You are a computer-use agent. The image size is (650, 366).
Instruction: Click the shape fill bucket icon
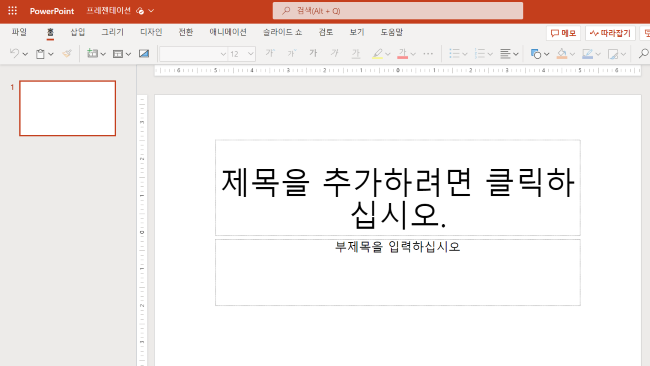(x=562, y=53)
